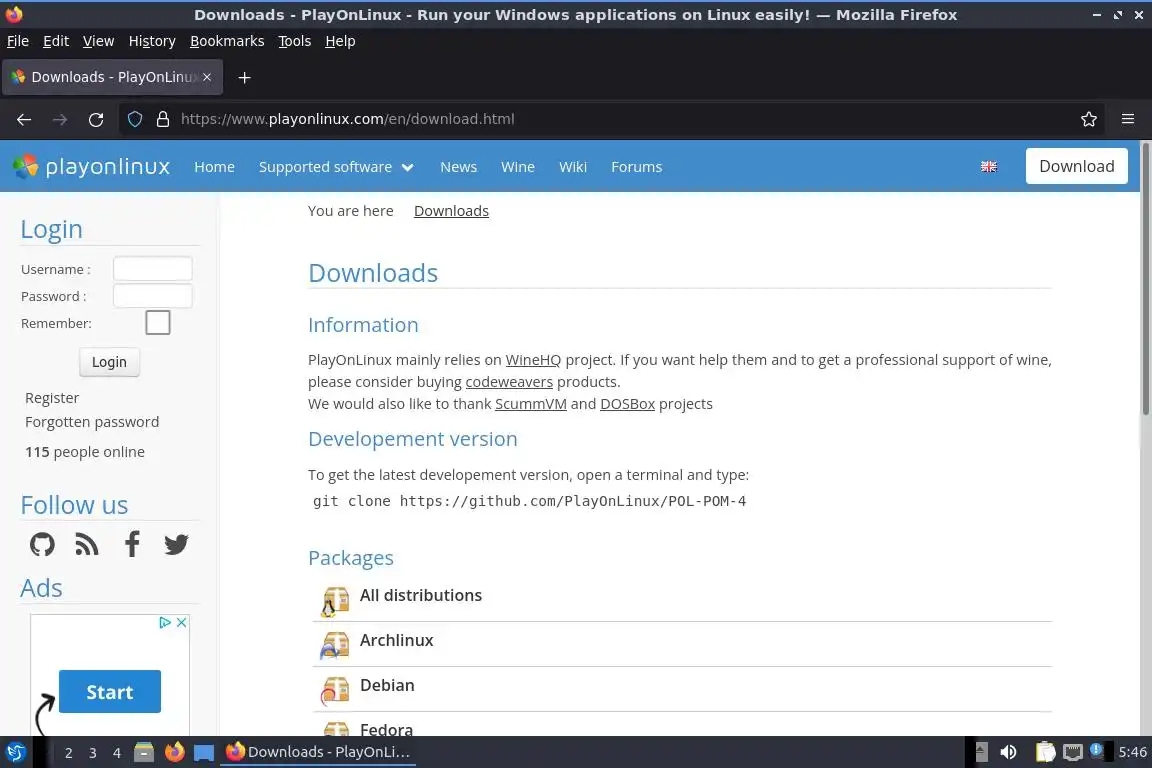Open PlayOnLinux GitHub icon under Follow us
The width and height of the screenshot is (1152, 768).
[42, 545]
